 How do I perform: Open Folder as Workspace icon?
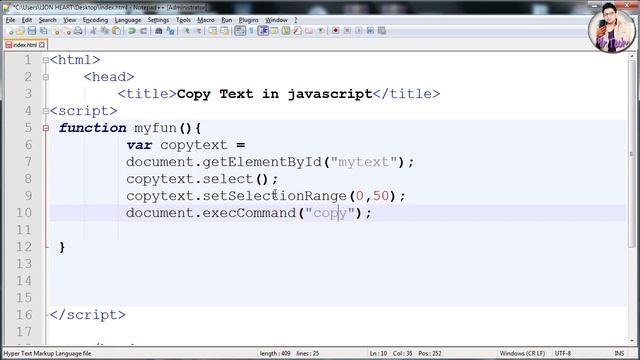pyautogui.click(x=309, y=31)
